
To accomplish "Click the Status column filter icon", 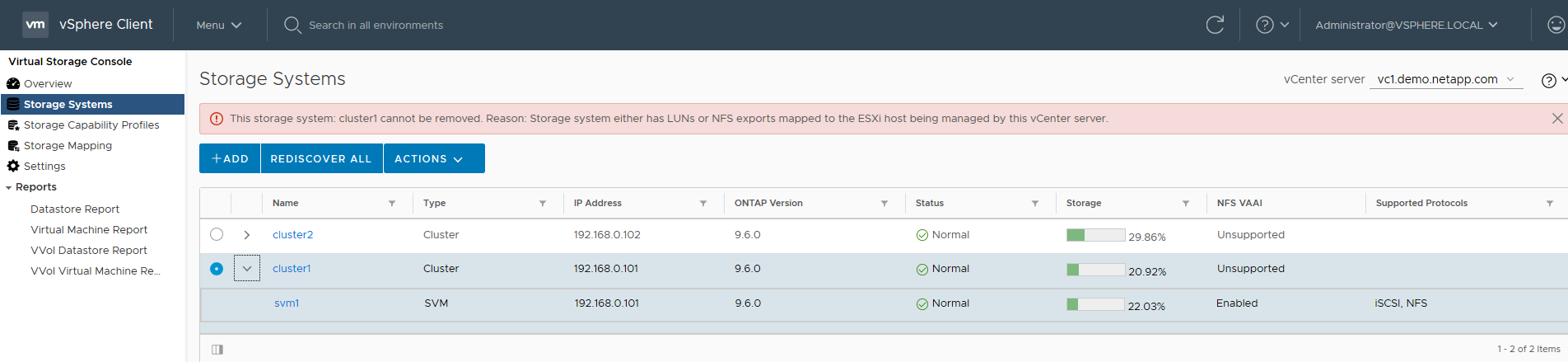I will pyautogui.click(x=1035, y=204).
